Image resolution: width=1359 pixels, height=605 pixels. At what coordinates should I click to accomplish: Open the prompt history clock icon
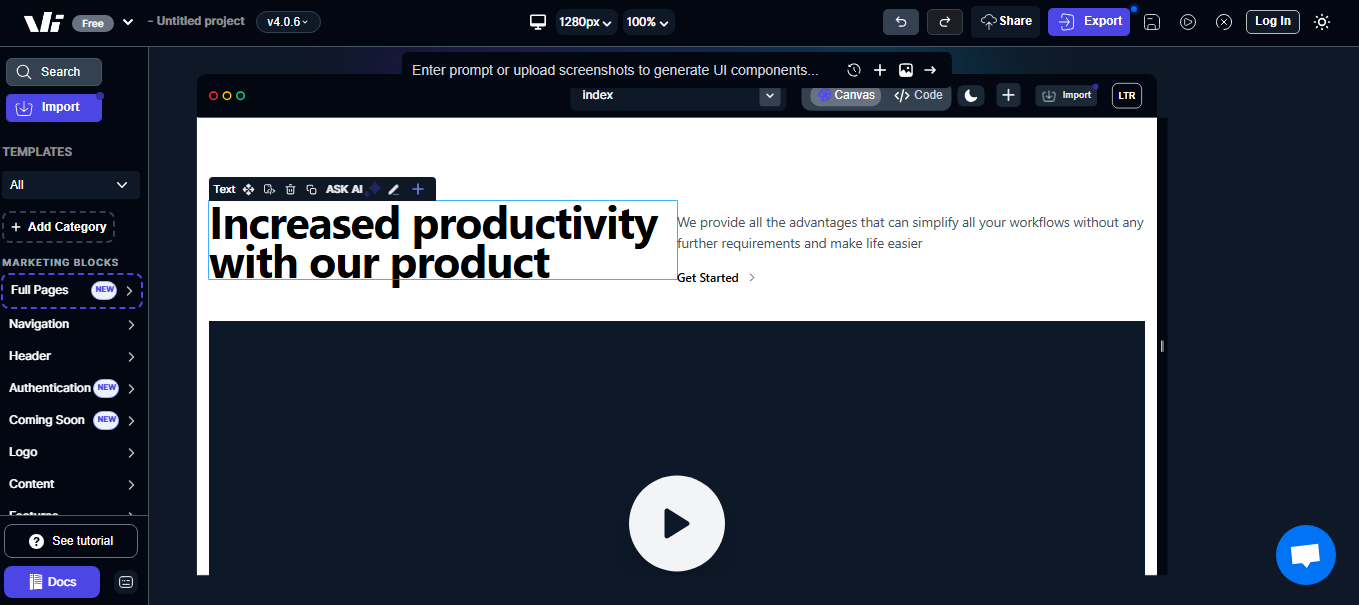click(x=853, y=70)
